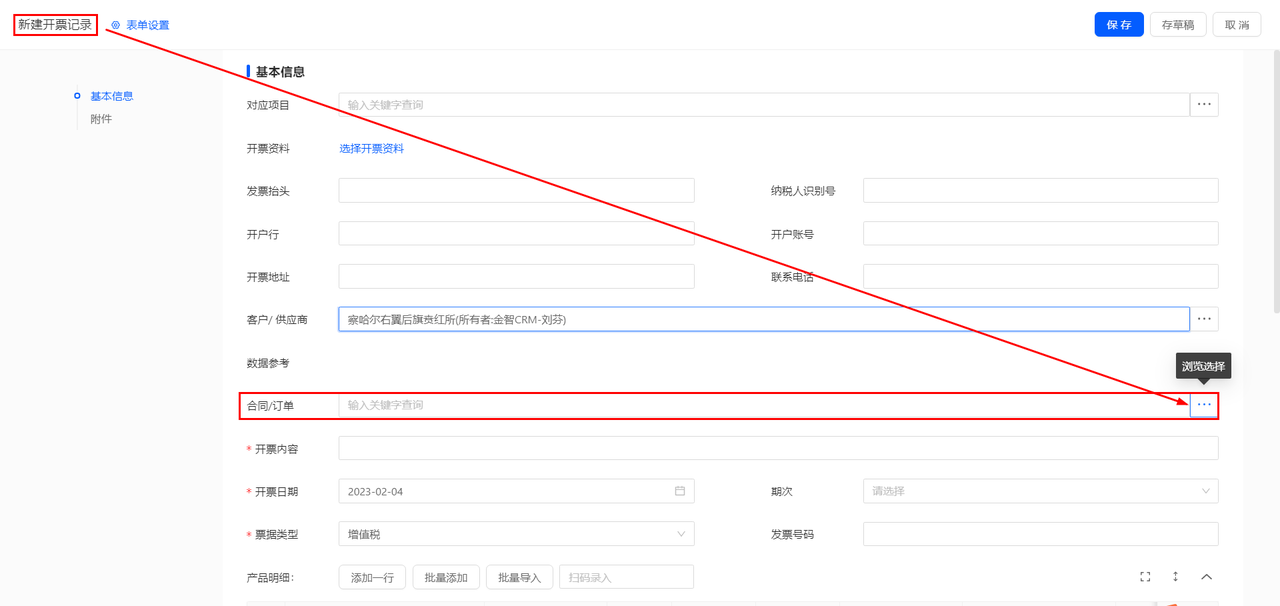The height and width of the screenshot is (606, 1280).
Task: Jump to 附件 section in sidebar
Action: pos(101,119)
